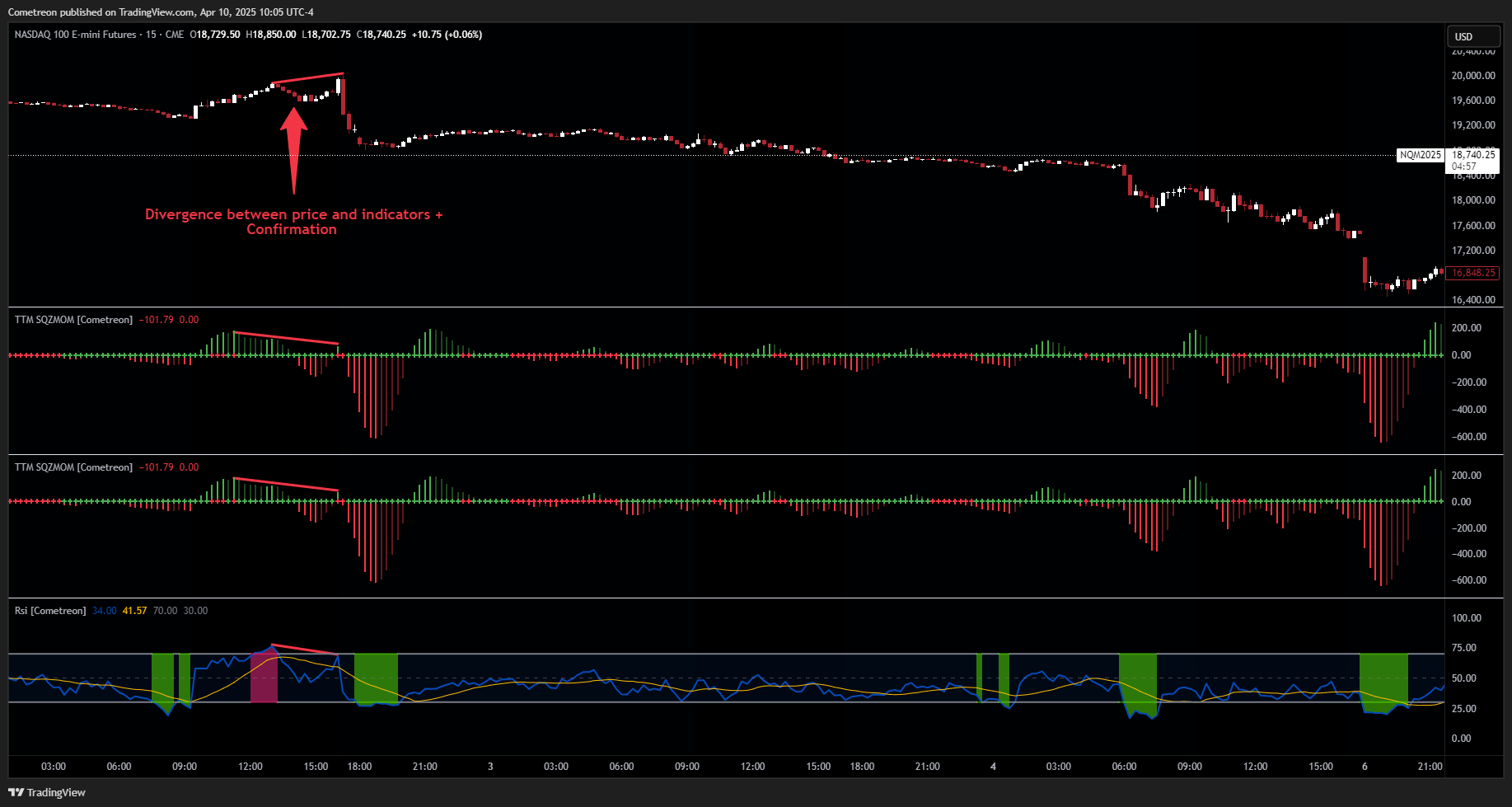Click the RSI value 34.00

[105, 611]
